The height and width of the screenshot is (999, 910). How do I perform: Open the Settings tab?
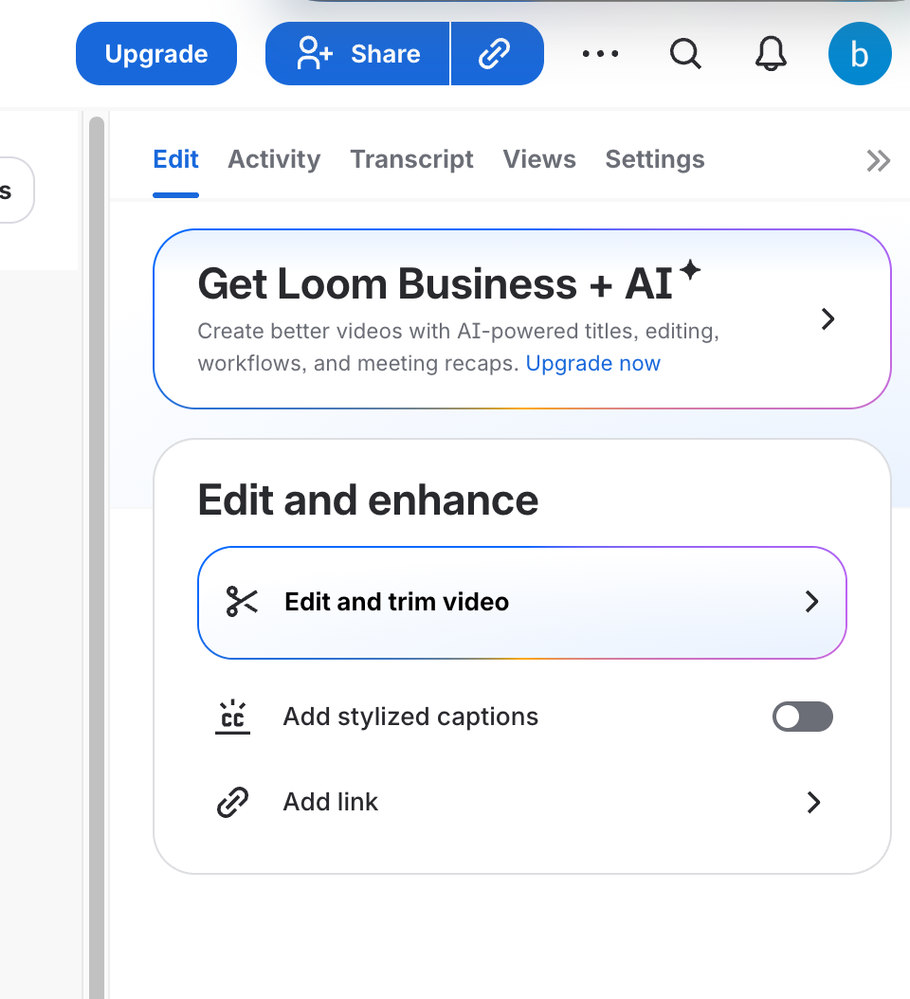655,159
